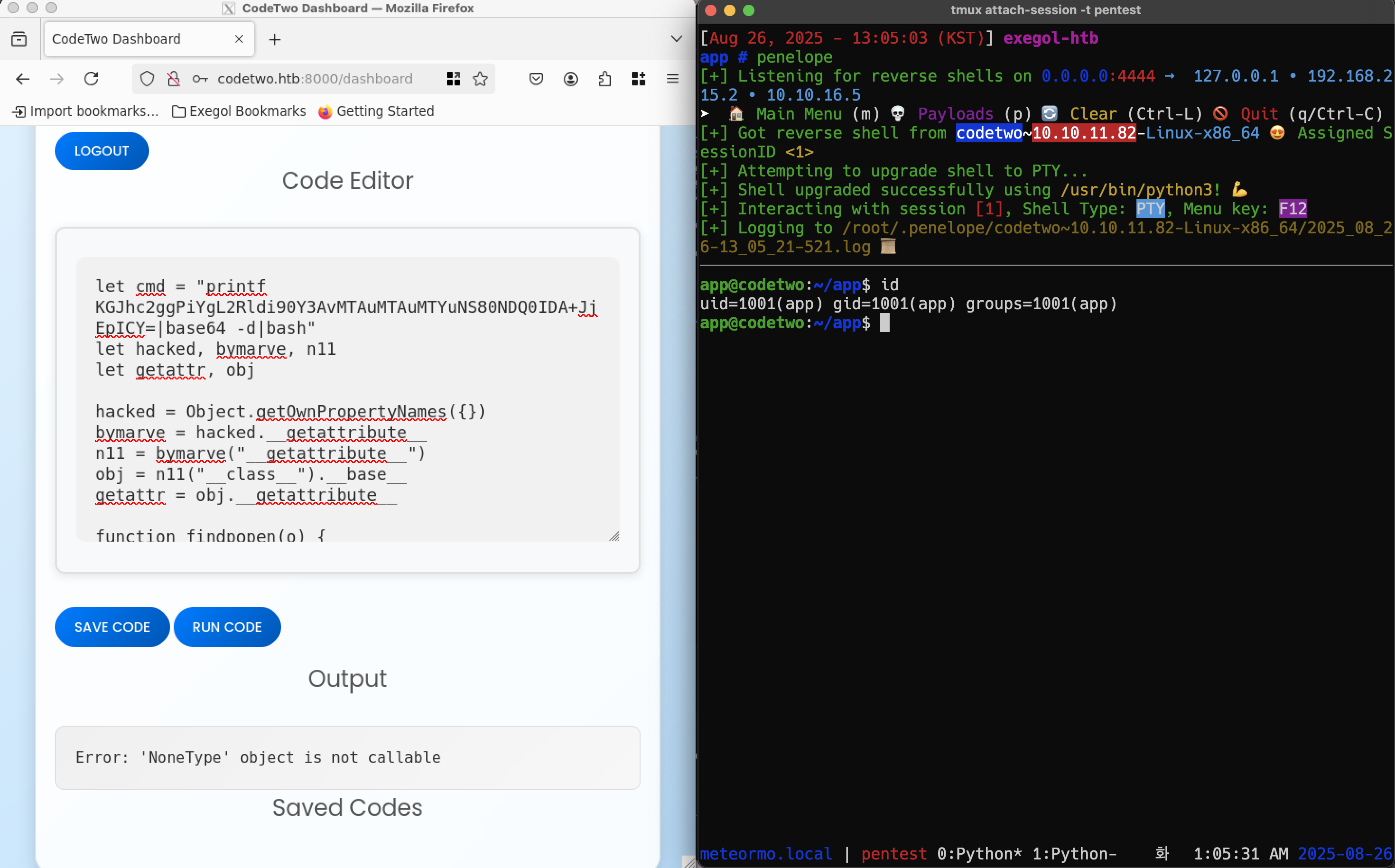This screenshot has width=1395, height=868.
Task: Open a new tab with the plus button
Action: pos(275,39)
